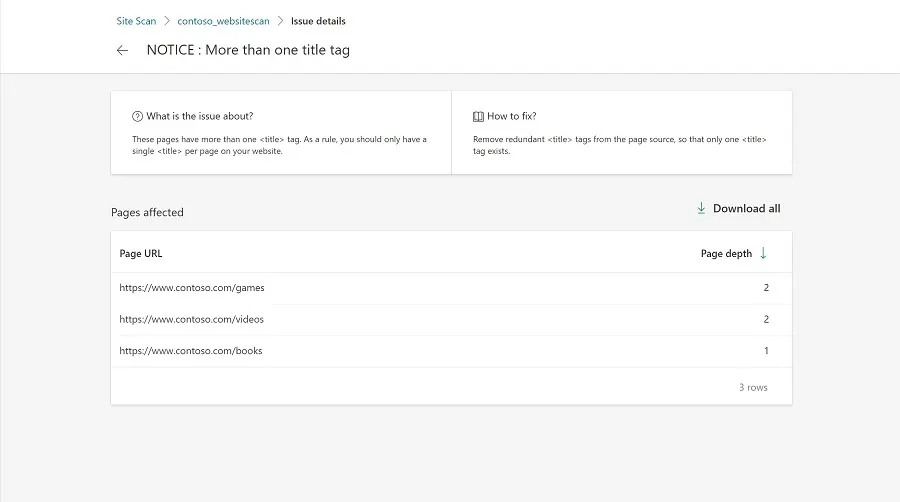This screenshot has height=502, width=900.
Task: Select the Issue details breadcrumb
Action: click(x=318, y=21)
